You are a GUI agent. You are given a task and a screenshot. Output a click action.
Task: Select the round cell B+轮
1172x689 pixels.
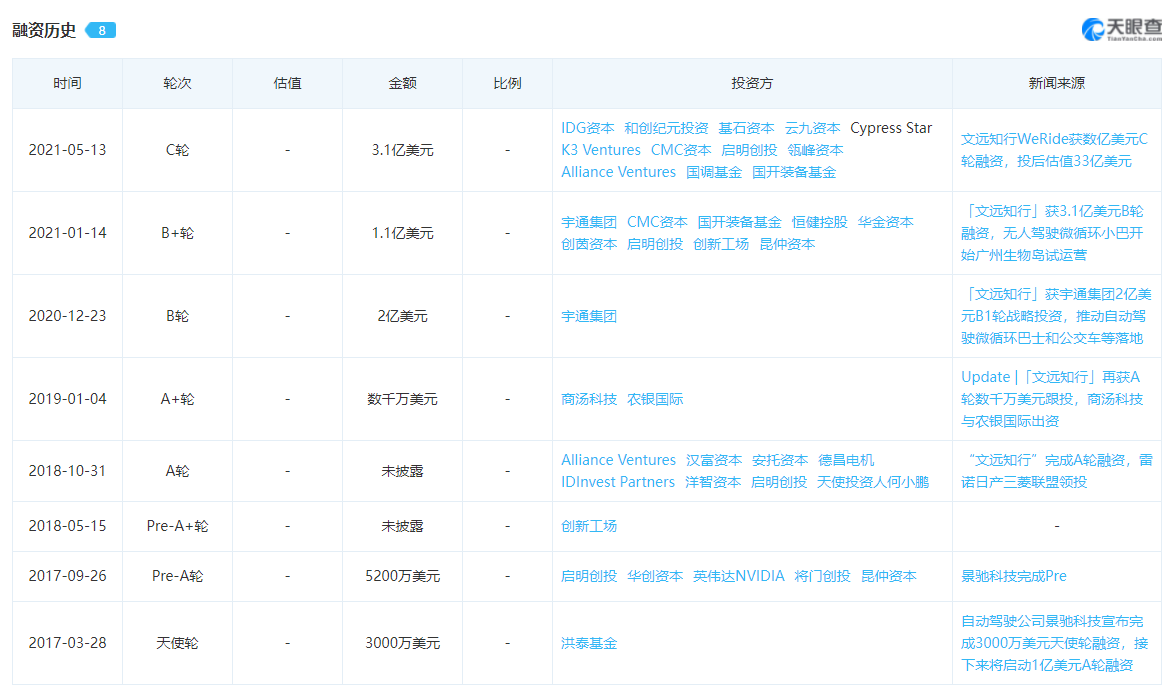coord(177,233)
